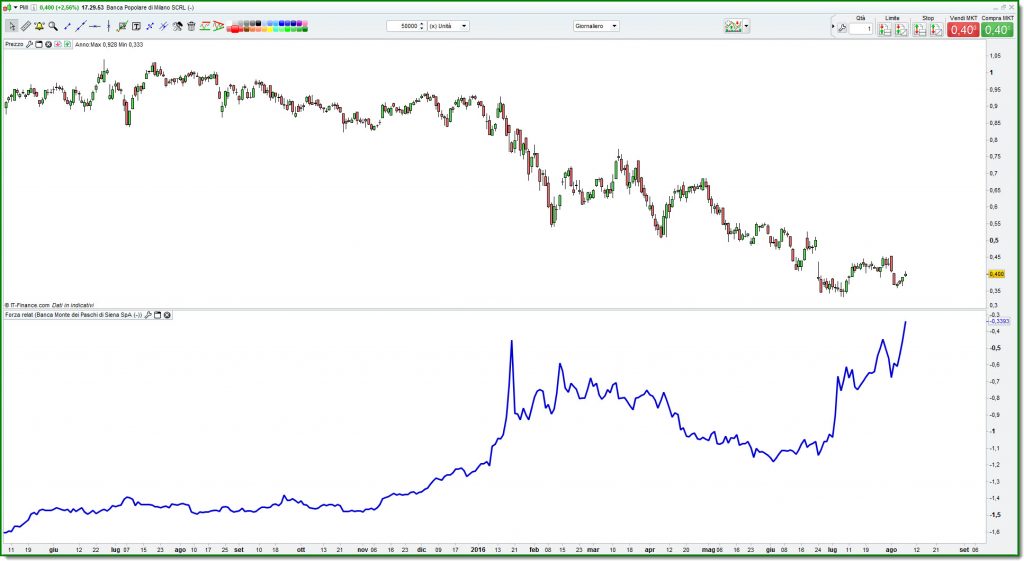Open the Giornaliero timeframe dropdown
Screen dimensions: 1024x561
click(596, 26)
